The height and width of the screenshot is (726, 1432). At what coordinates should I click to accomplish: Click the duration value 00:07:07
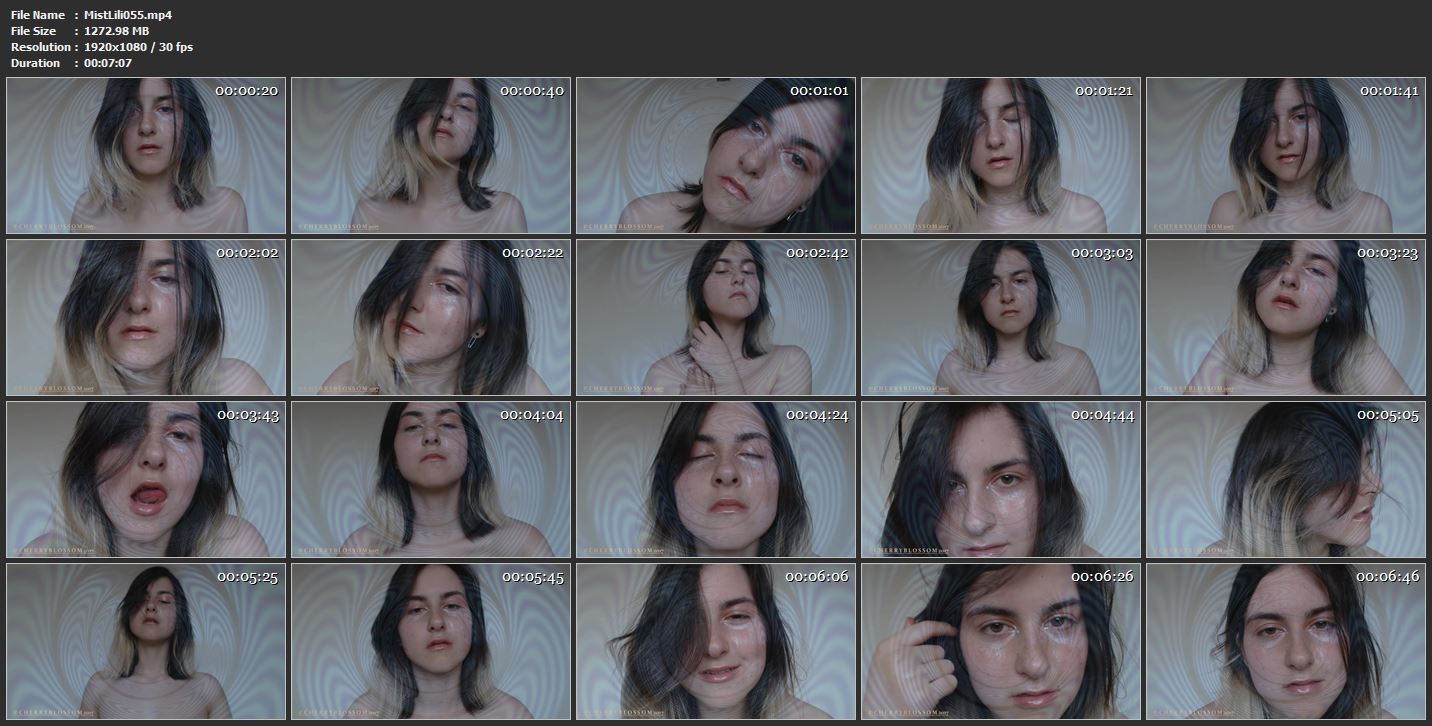tap(108, 63)
